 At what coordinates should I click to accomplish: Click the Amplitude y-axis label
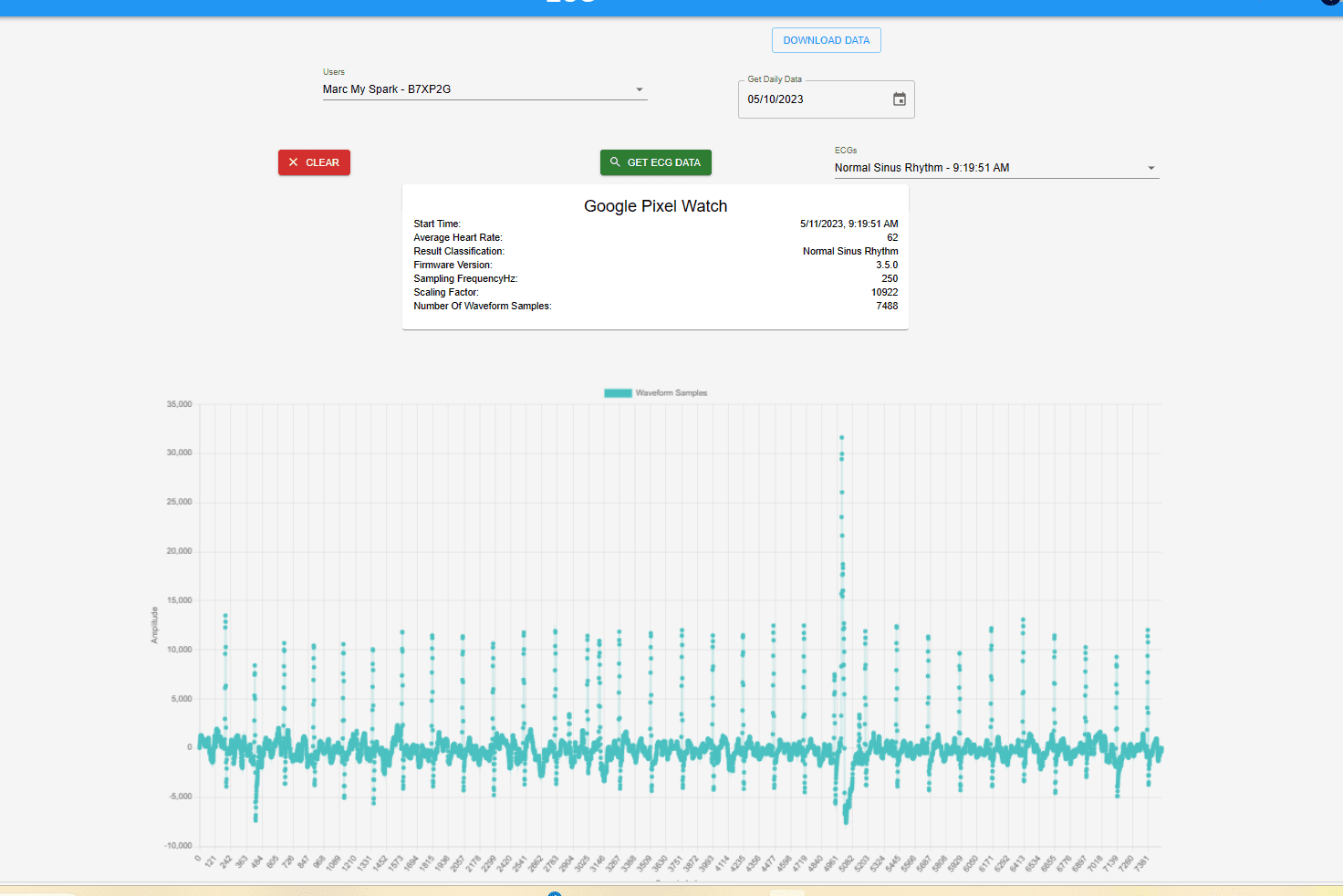pos(154,625)
